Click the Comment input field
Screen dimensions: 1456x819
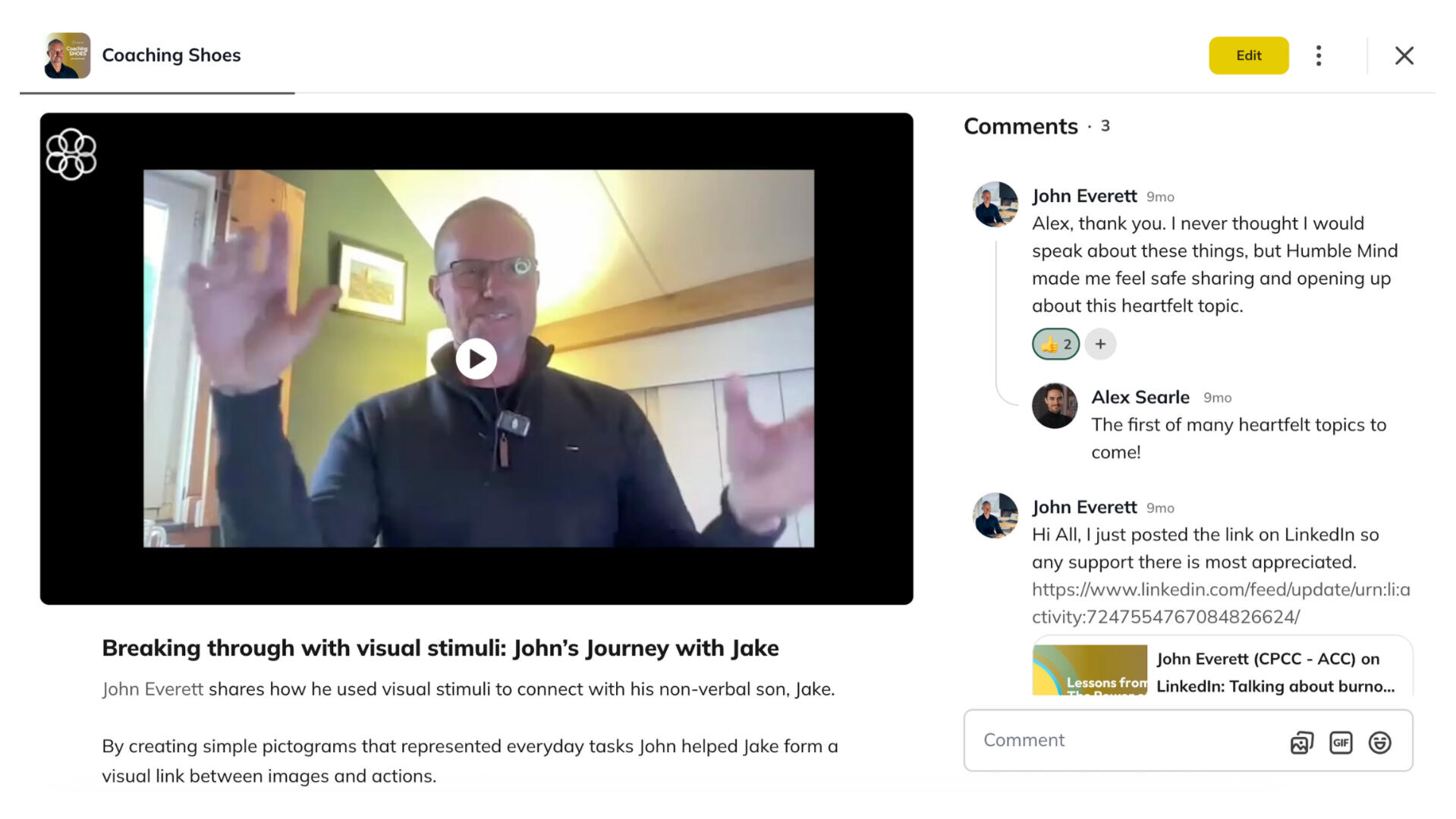point(1123,740)
